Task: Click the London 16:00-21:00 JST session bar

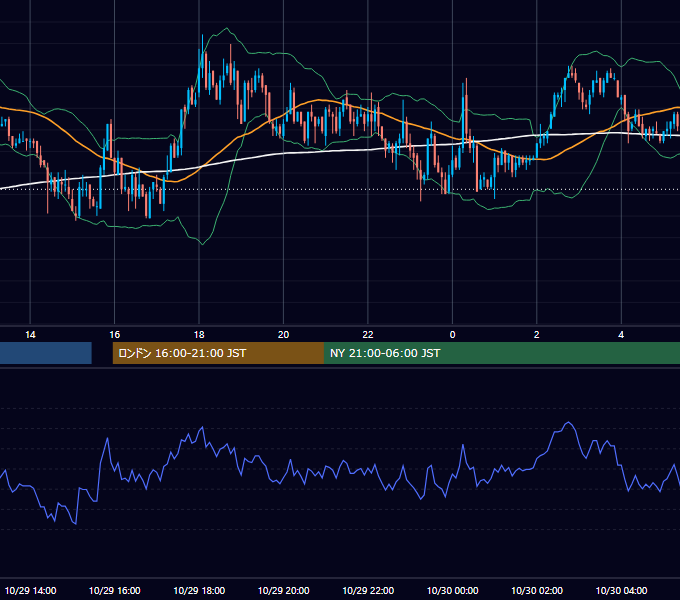Action: point(218,353)
